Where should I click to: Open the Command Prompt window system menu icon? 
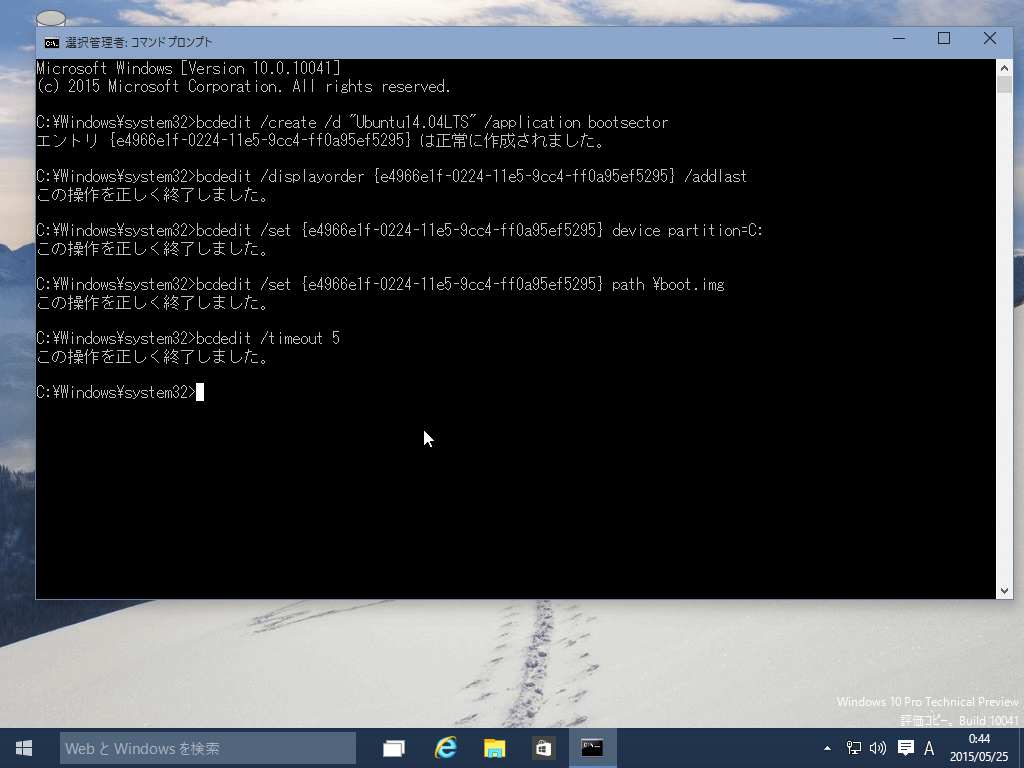pyautogui.click(x=51, y=42)
